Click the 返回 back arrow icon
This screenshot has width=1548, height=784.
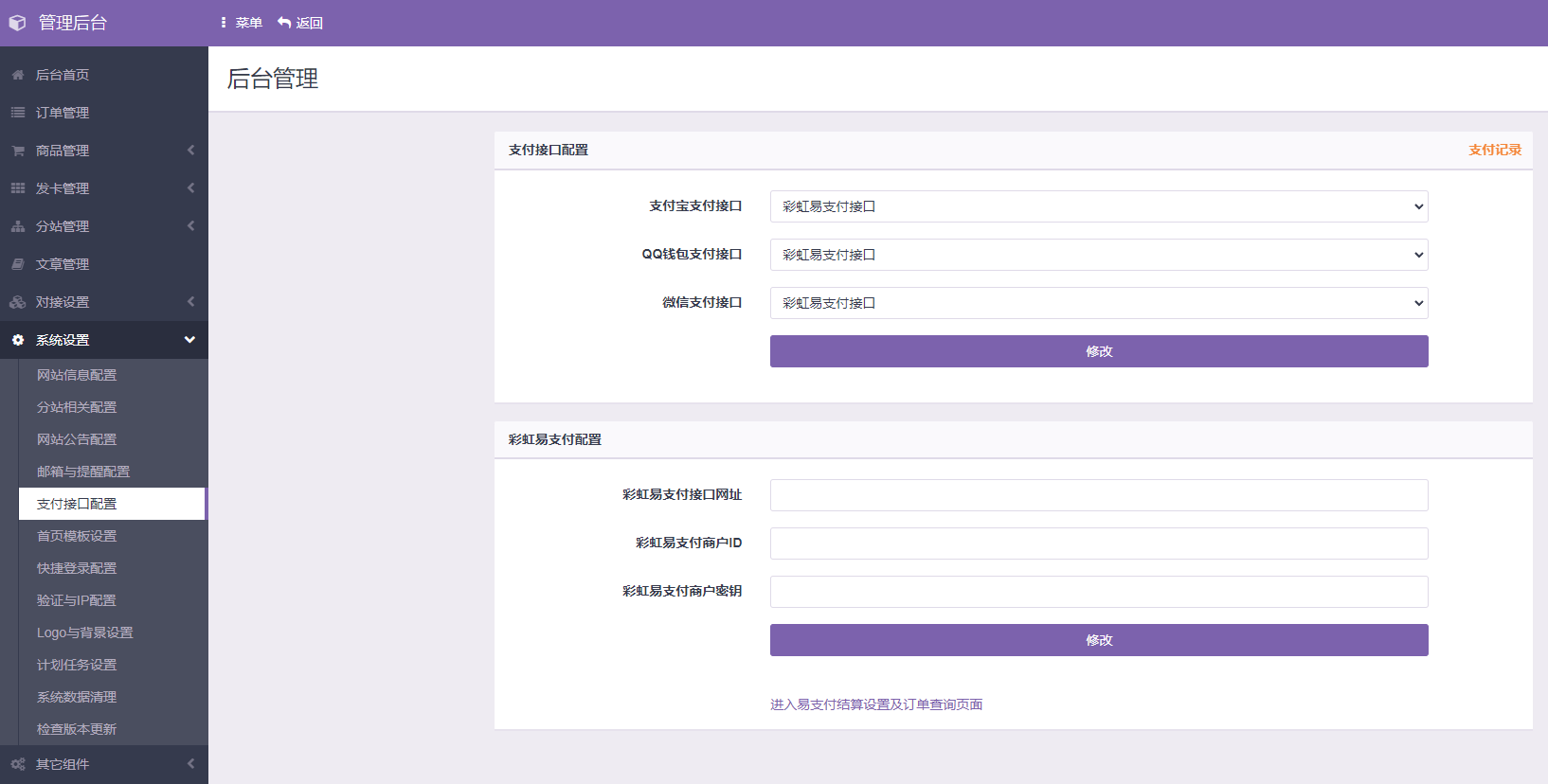tap(284, 23)
